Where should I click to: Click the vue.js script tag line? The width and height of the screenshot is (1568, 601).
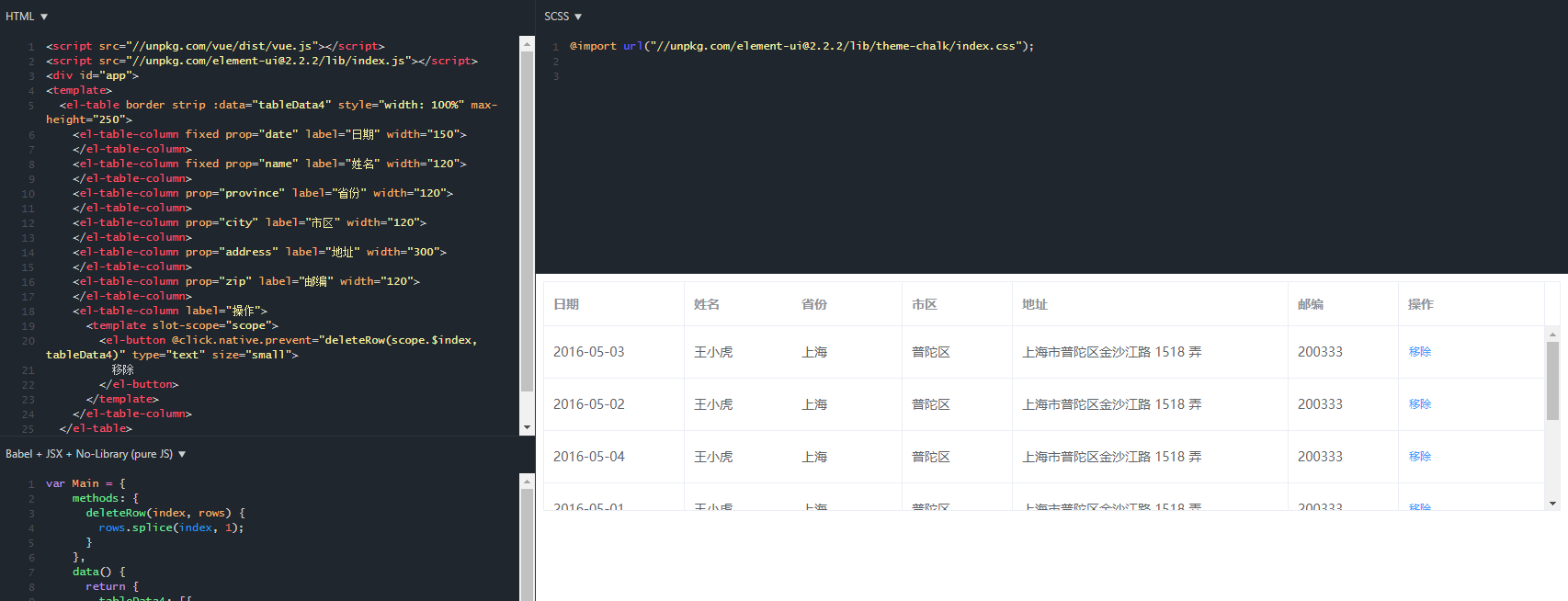[215, 46]
